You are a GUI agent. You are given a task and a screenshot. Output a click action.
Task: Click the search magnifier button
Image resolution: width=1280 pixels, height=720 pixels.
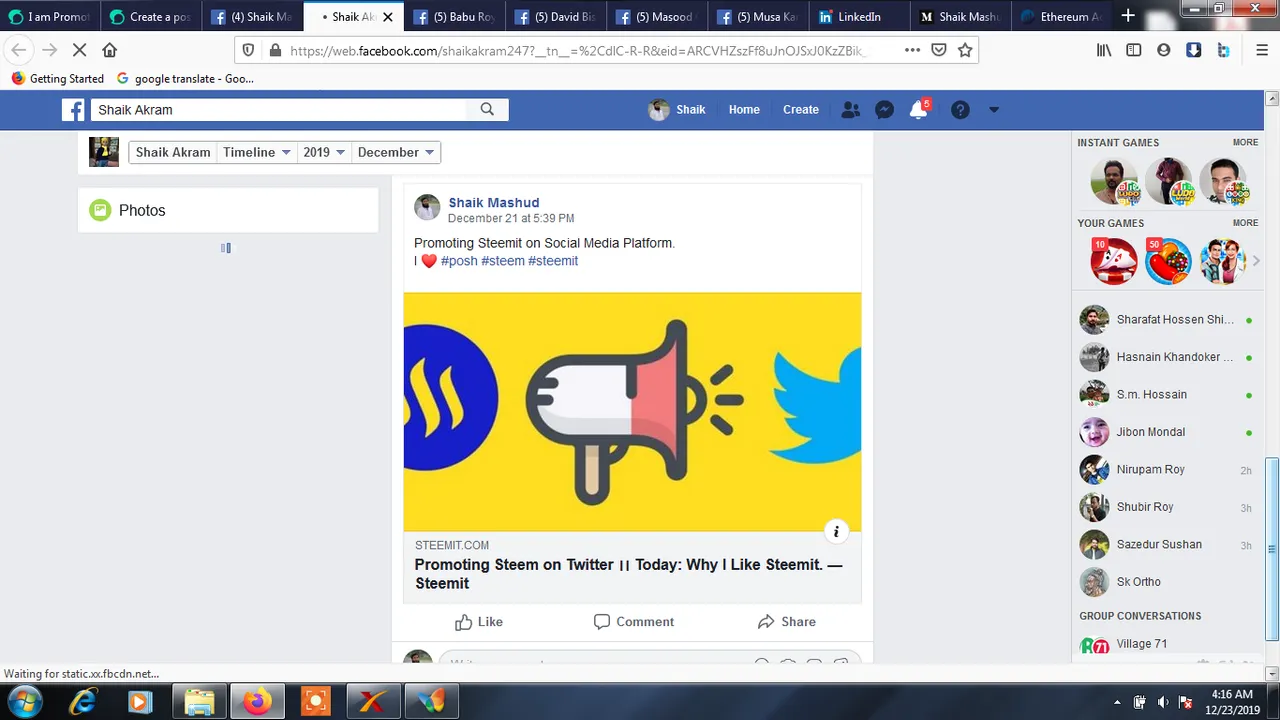(487, 110)
